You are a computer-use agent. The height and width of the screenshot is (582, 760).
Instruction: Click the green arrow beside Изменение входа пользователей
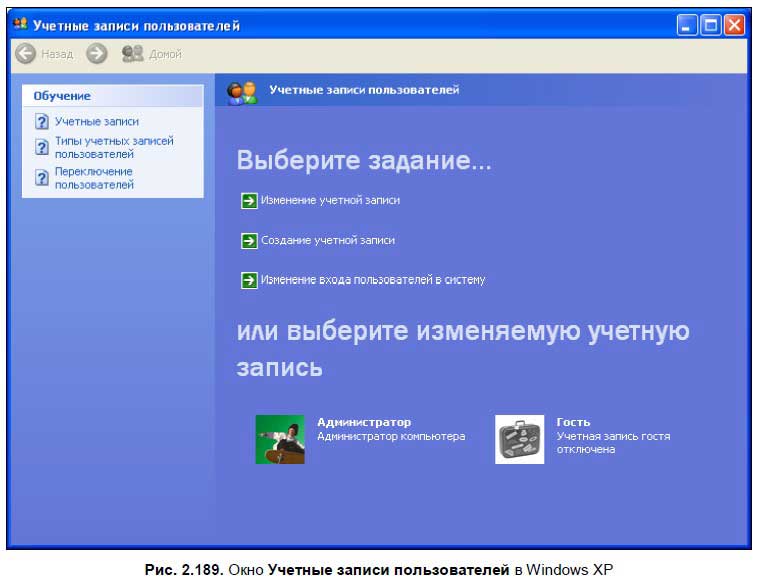click(249, 280)
